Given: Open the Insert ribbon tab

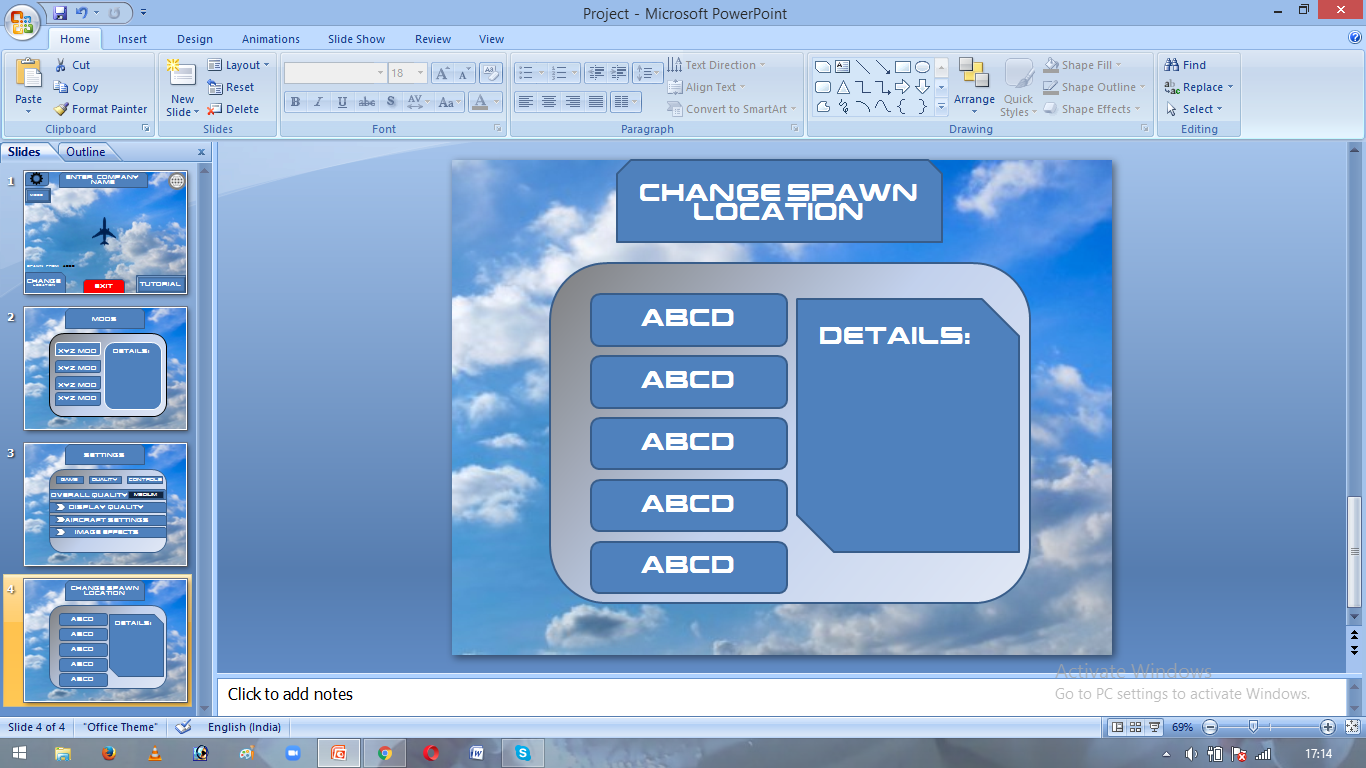Looking at the screenshot, I should (x=132, y=39).
